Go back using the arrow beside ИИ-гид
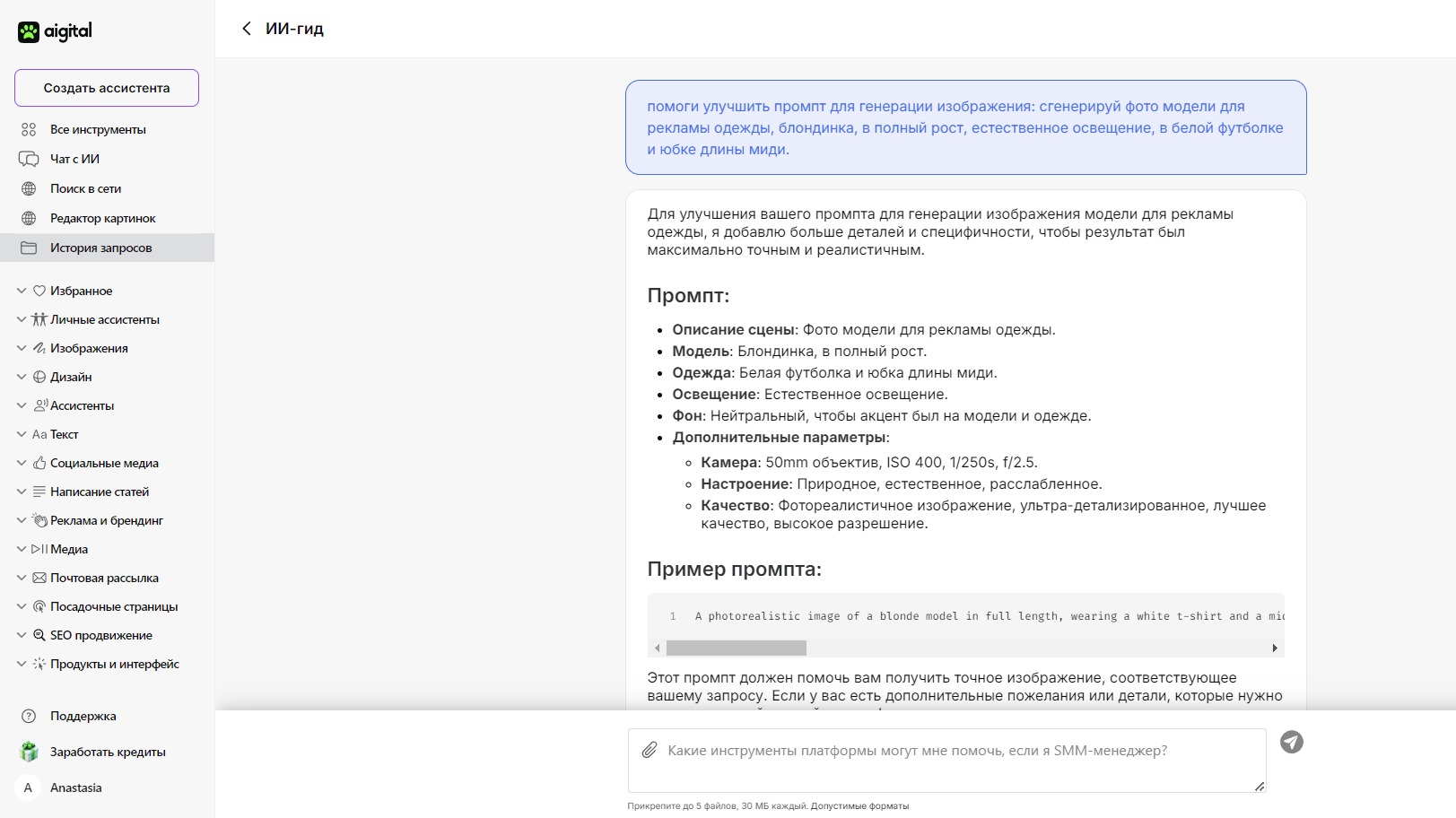 [247, 29]
